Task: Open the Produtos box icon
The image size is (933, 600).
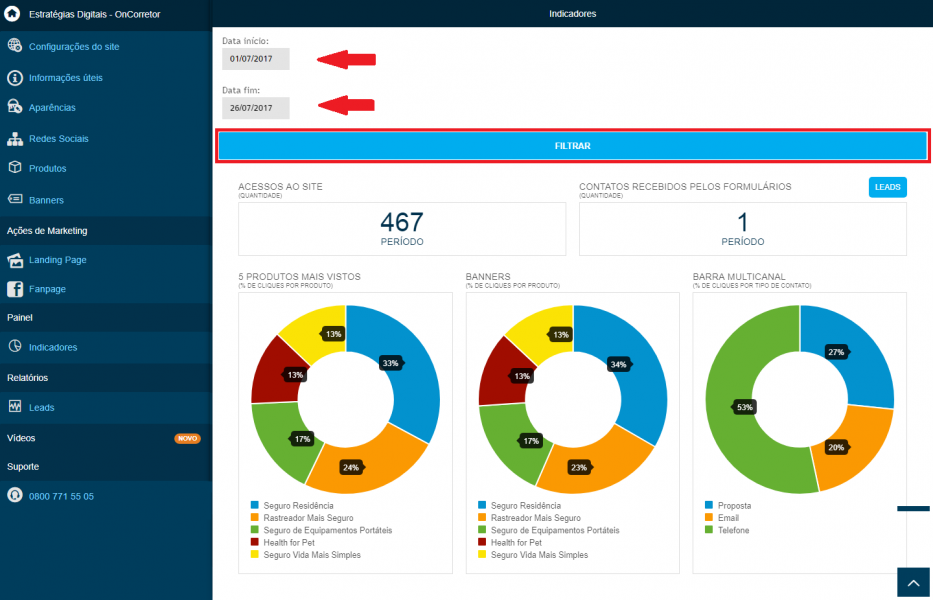Action: click(15, 167)
